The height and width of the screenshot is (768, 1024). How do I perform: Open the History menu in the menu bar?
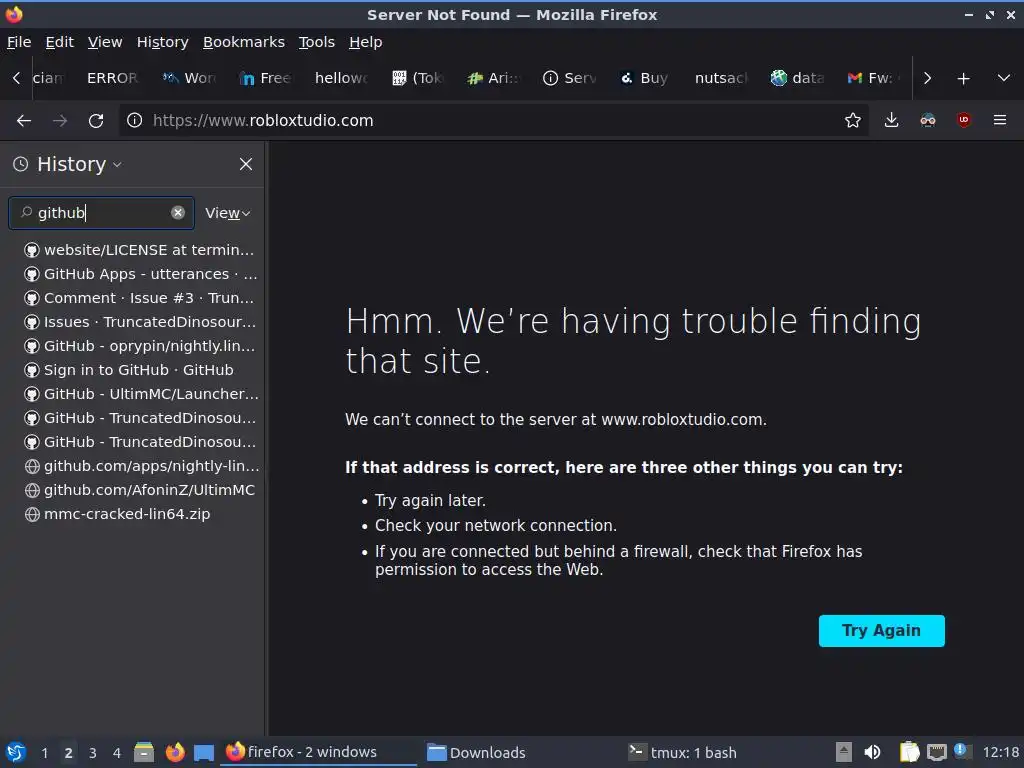(163, 42)
